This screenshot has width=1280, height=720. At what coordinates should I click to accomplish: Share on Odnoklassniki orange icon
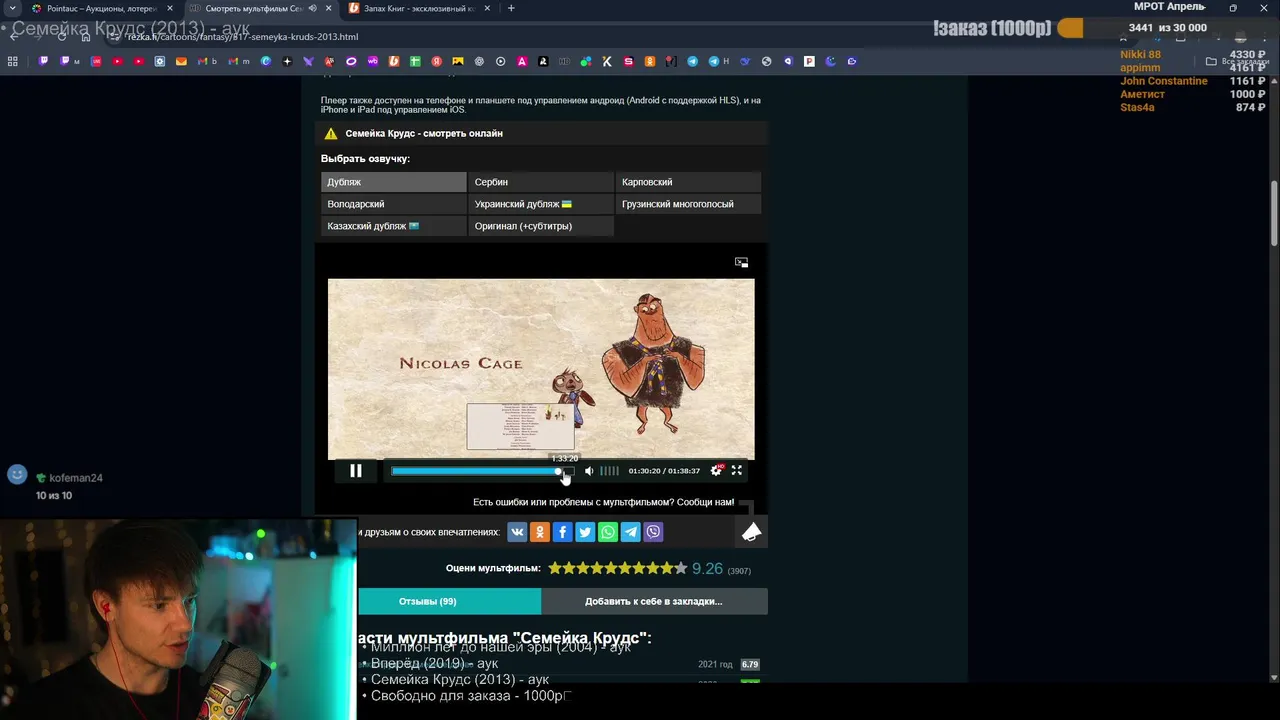click(540, 532)
